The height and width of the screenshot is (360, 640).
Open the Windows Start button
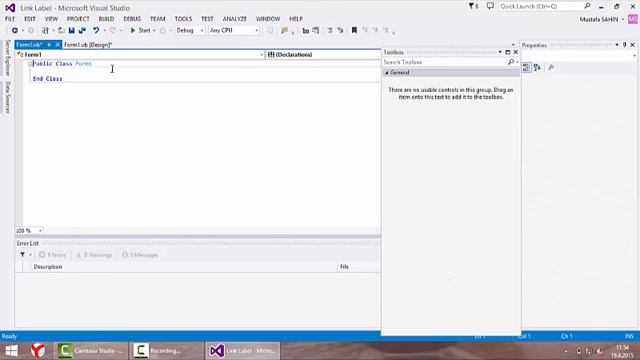pyautogui.click(x=11, y=351)
